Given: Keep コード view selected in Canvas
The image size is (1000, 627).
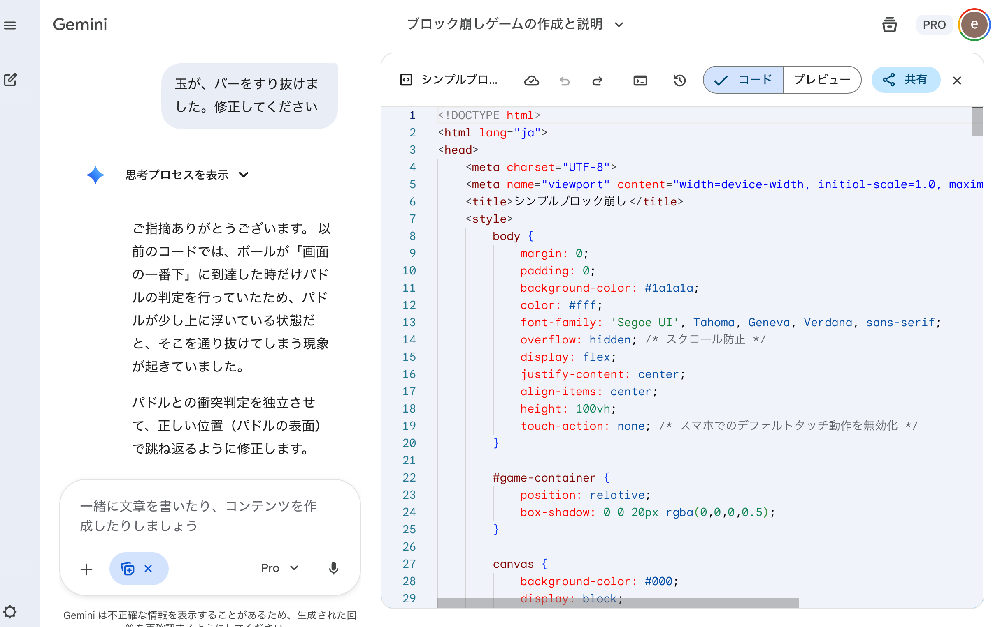Looking at the screenshot, I should click(743, 80).
